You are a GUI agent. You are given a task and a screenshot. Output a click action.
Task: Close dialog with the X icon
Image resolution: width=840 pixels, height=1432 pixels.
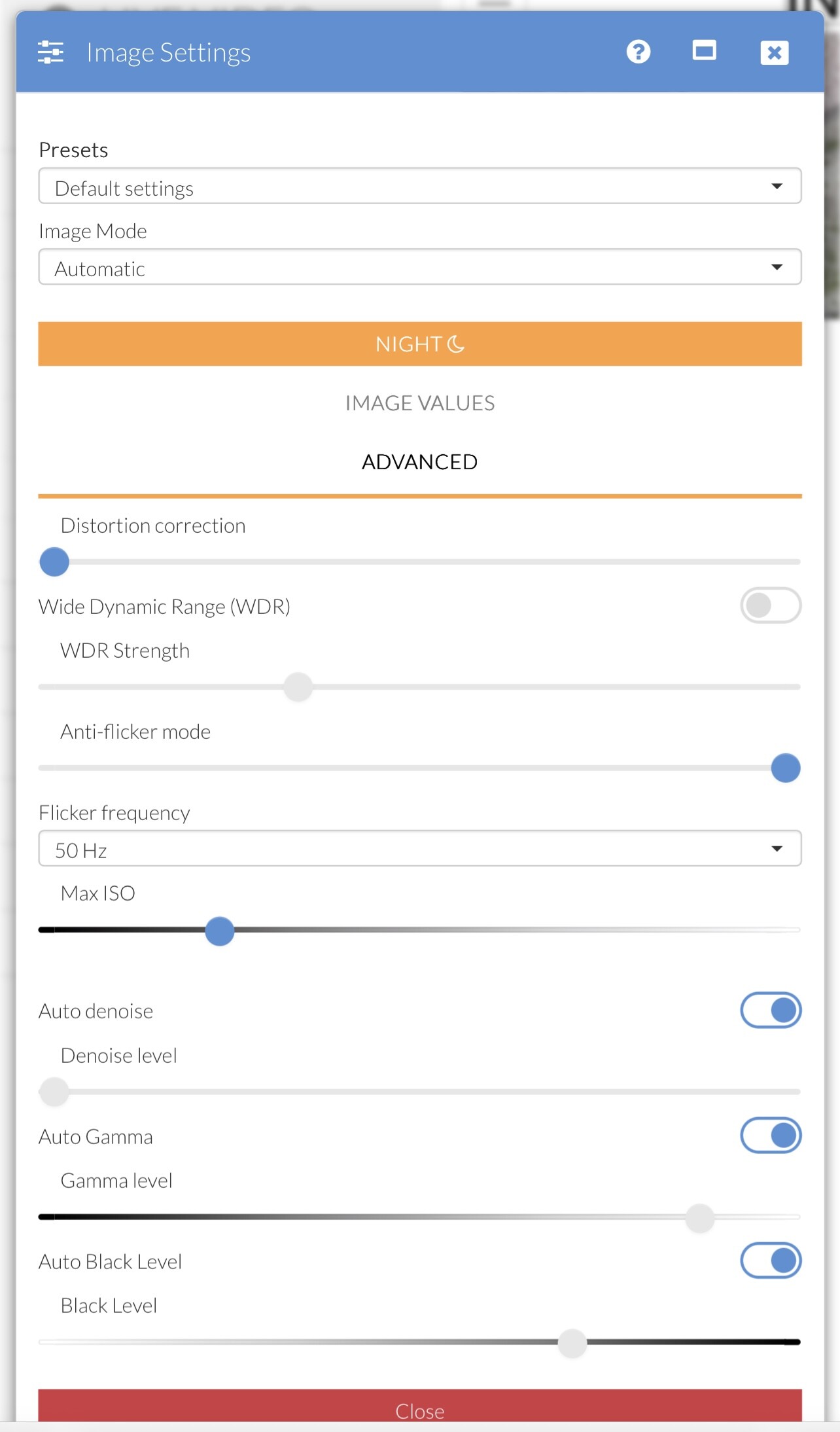pos(774,52)
